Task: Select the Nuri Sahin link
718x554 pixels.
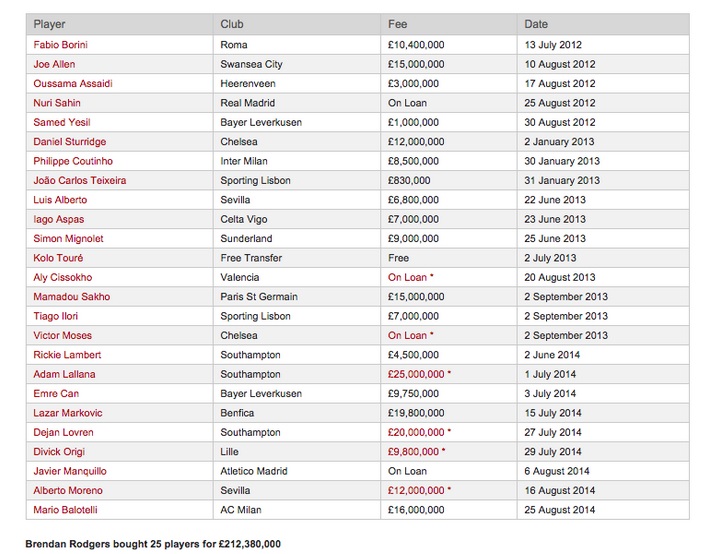Action: pyautogui.click(x=58, y=103)
